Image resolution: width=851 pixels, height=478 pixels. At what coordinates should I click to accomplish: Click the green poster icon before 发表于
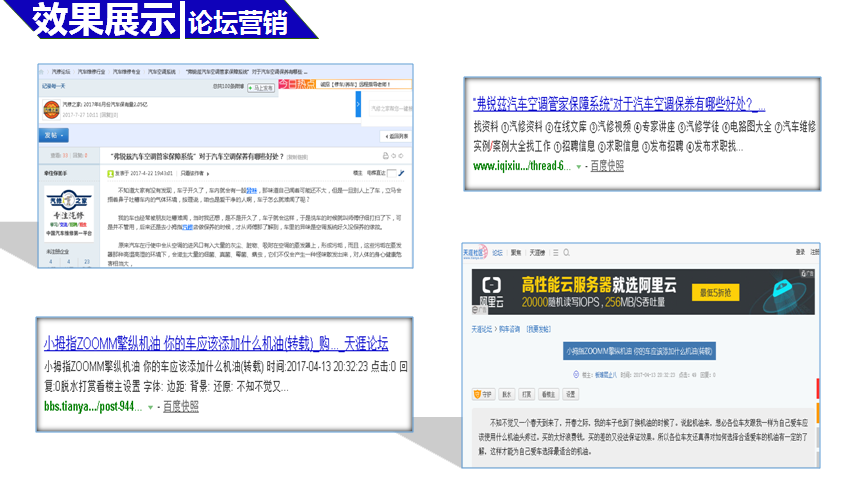click(111, 174)
